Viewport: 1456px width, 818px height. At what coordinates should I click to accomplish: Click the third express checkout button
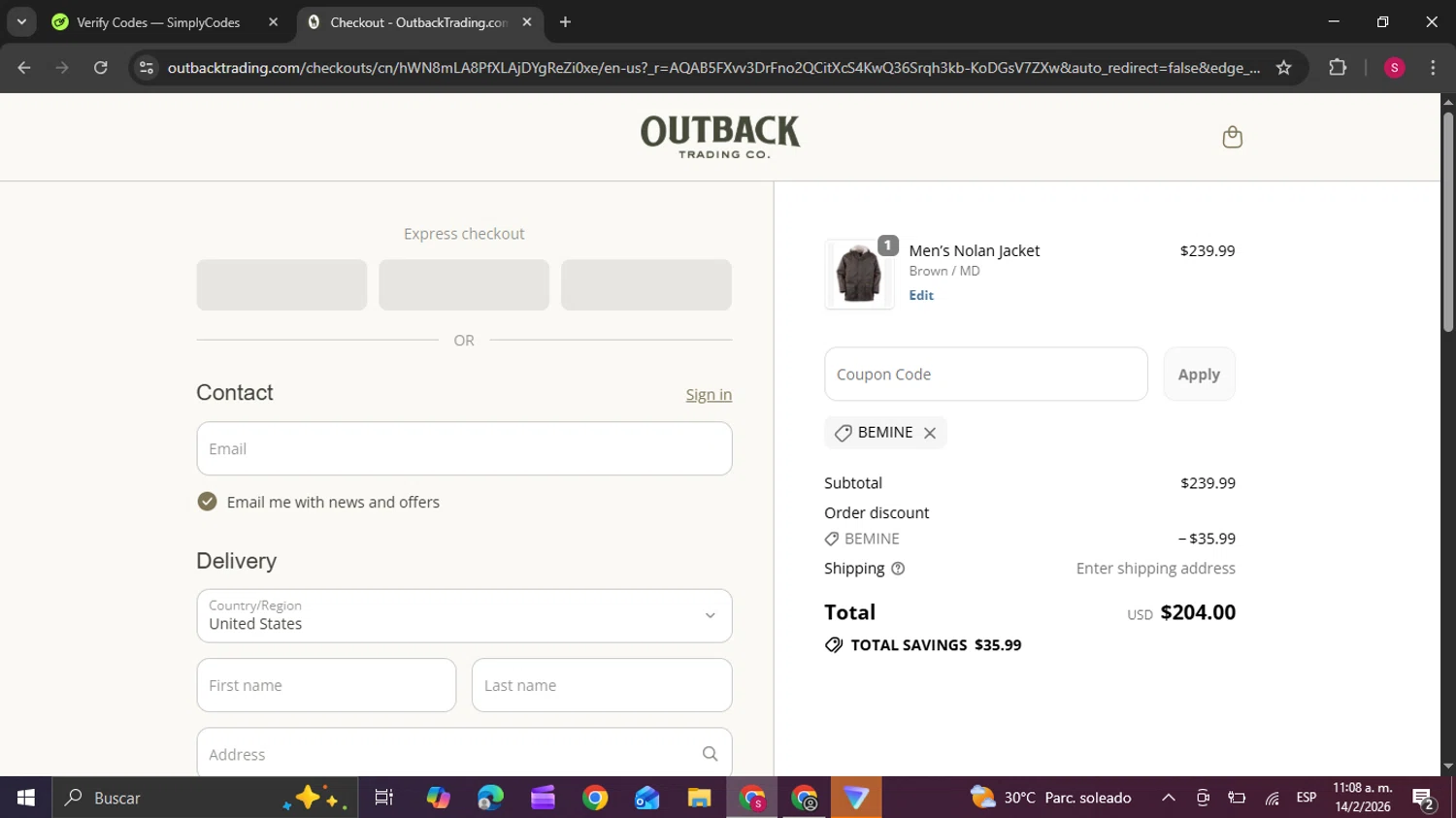646,284
